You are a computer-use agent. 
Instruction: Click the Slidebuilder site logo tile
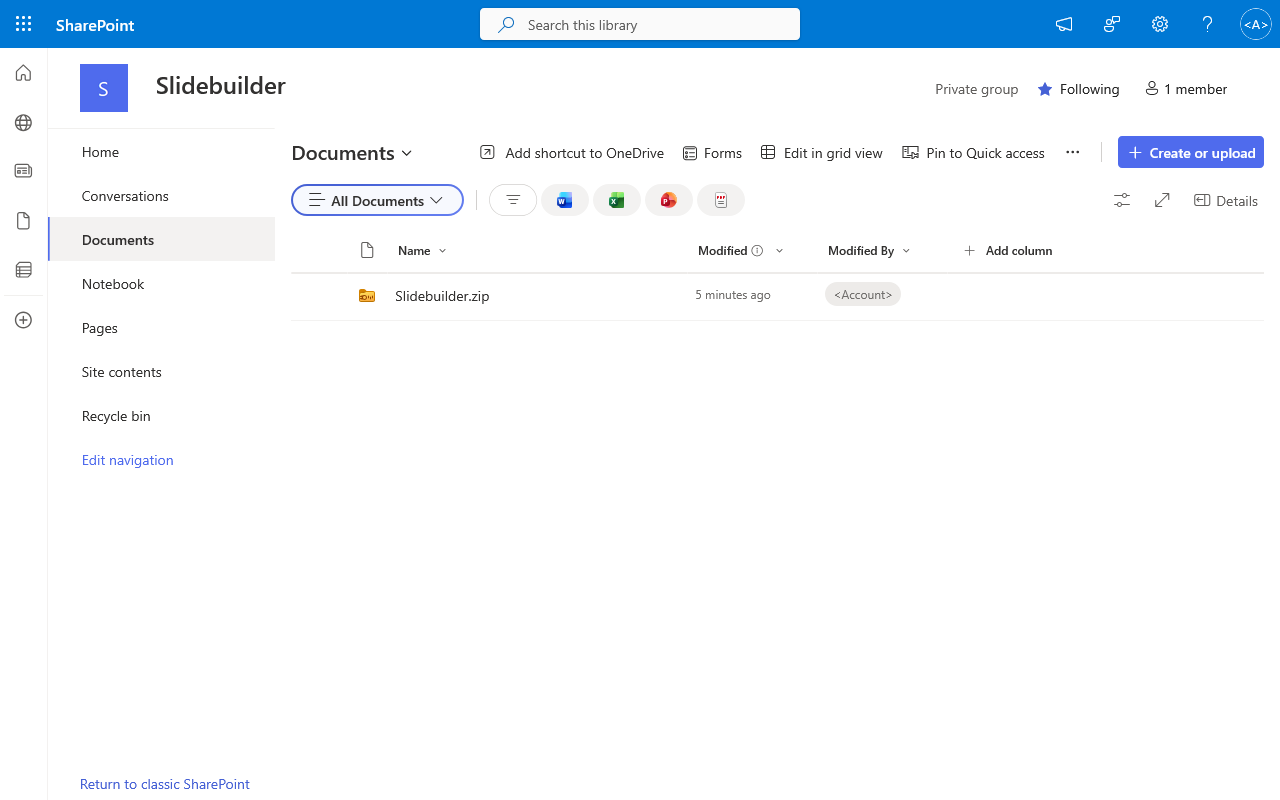click(x=104, y=88)
